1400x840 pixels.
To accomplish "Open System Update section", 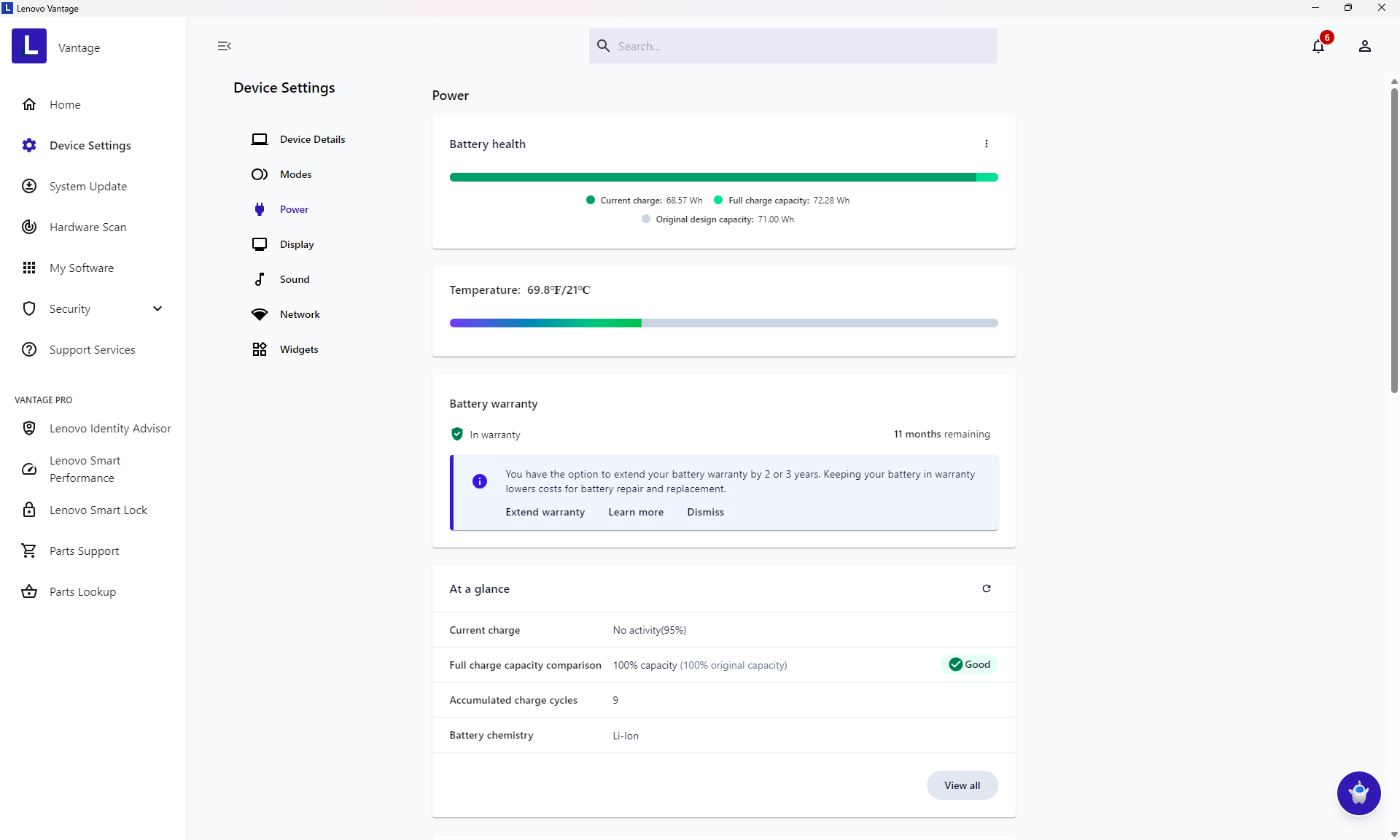I will pos(88,186).
